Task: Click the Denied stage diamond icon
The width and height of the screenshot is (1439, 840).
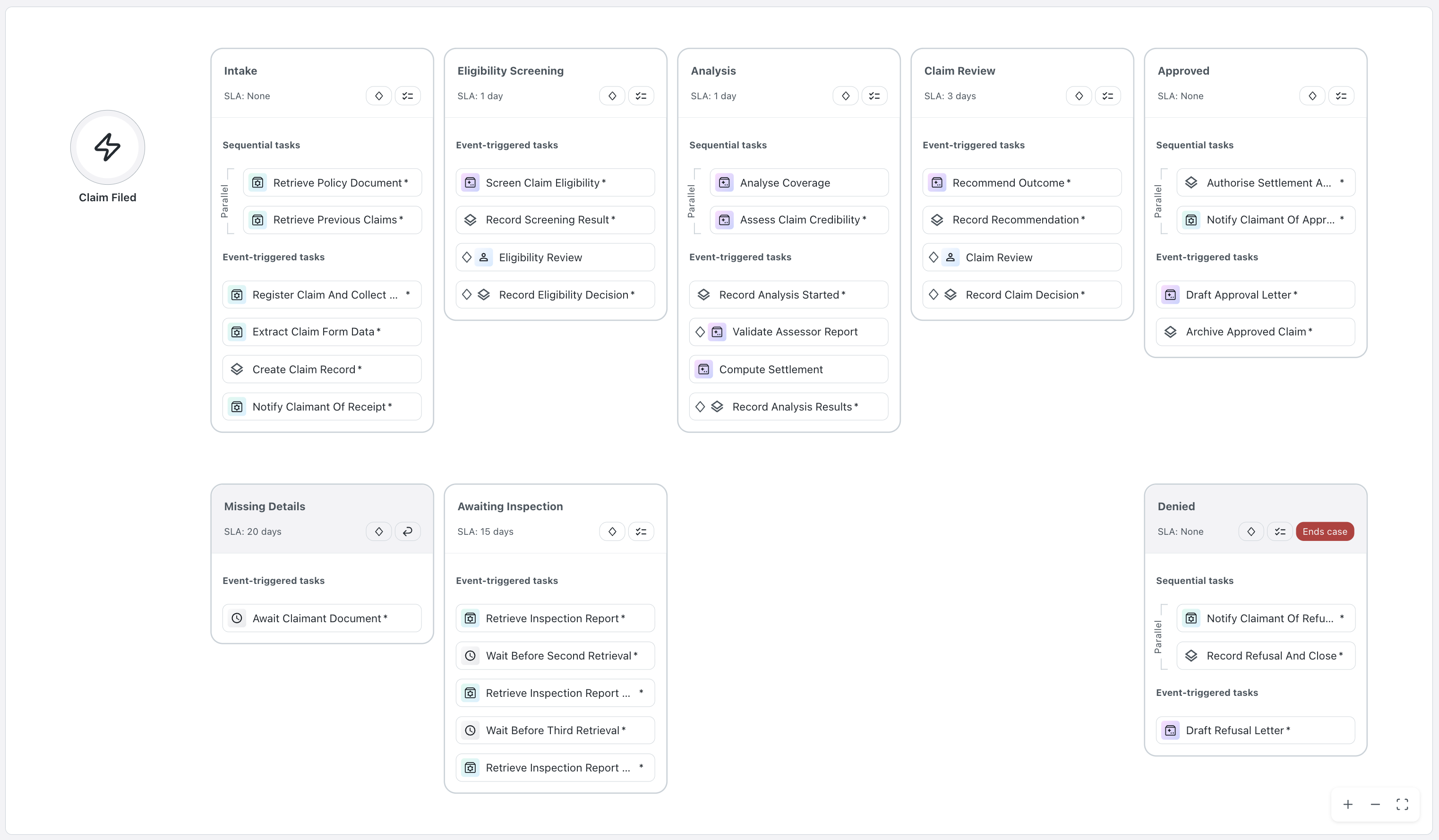Action: coord(1251,531)
